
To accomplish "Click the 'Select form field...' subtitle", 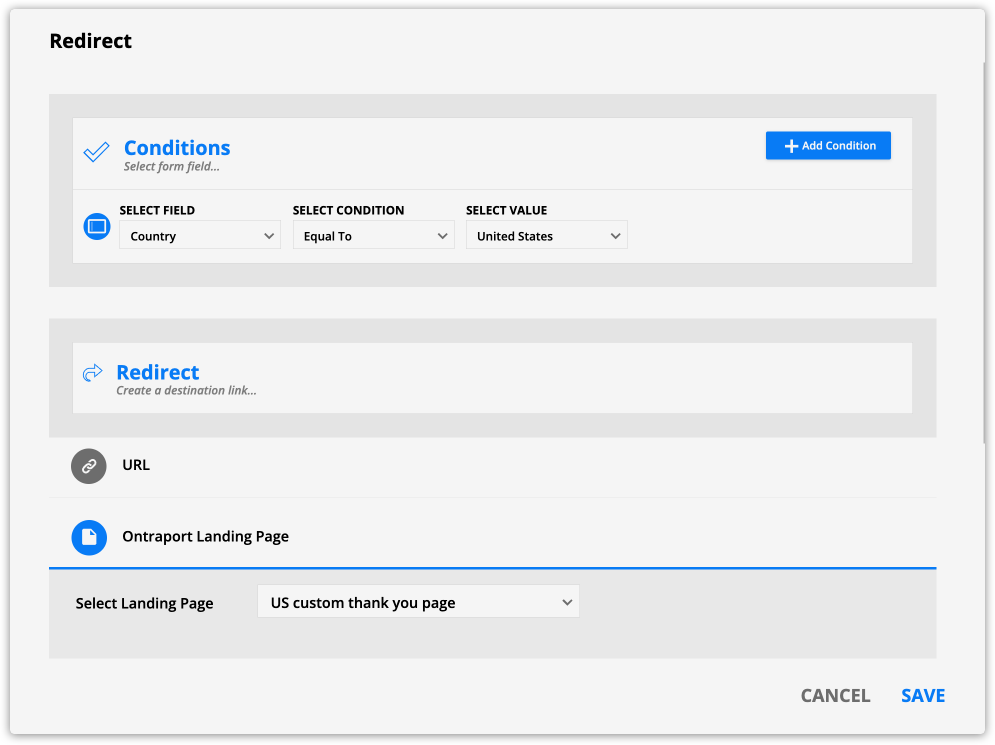I will (171, 167).
